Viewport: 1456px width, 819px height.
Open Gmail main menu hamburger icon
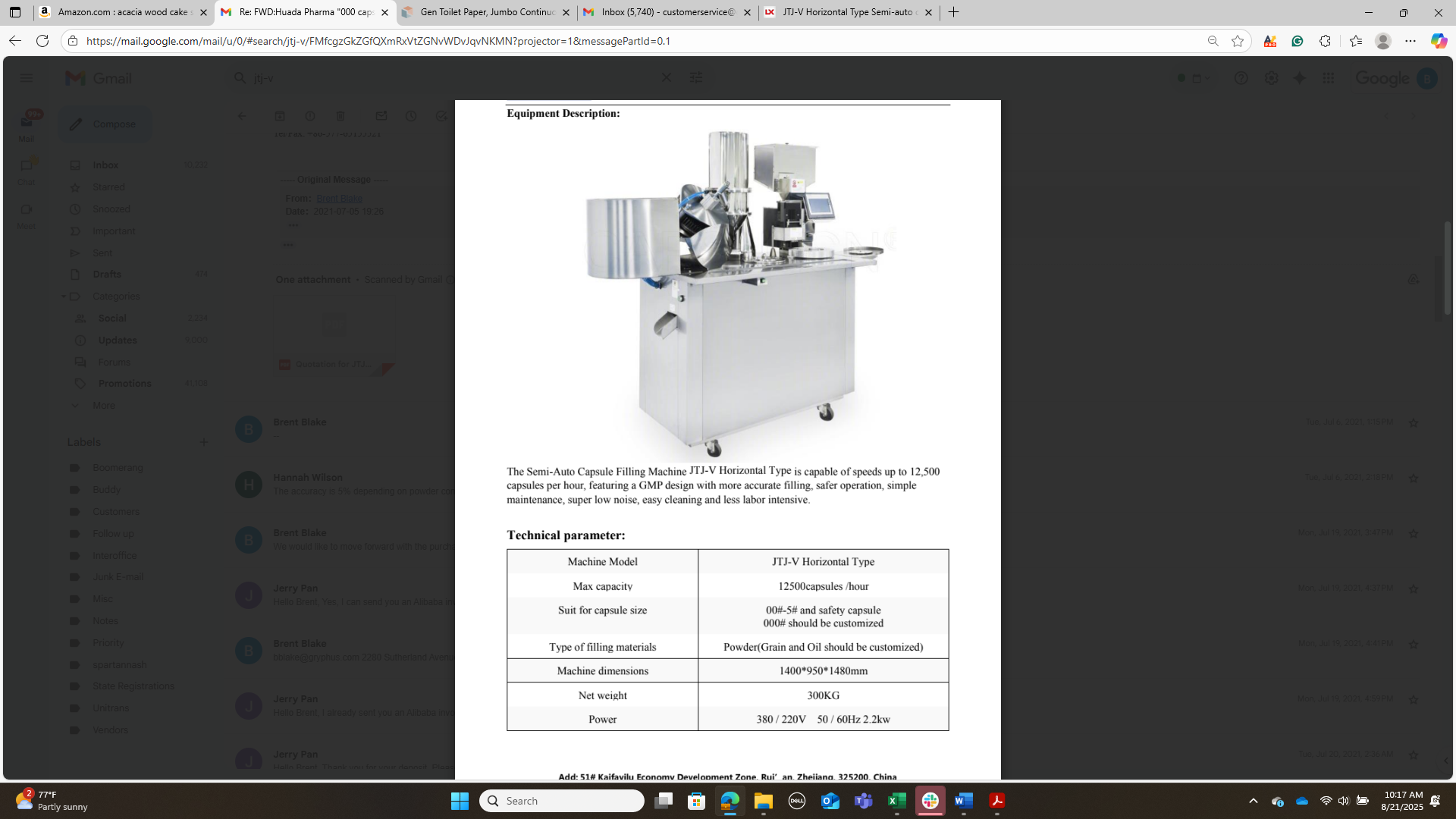(27, 78)
